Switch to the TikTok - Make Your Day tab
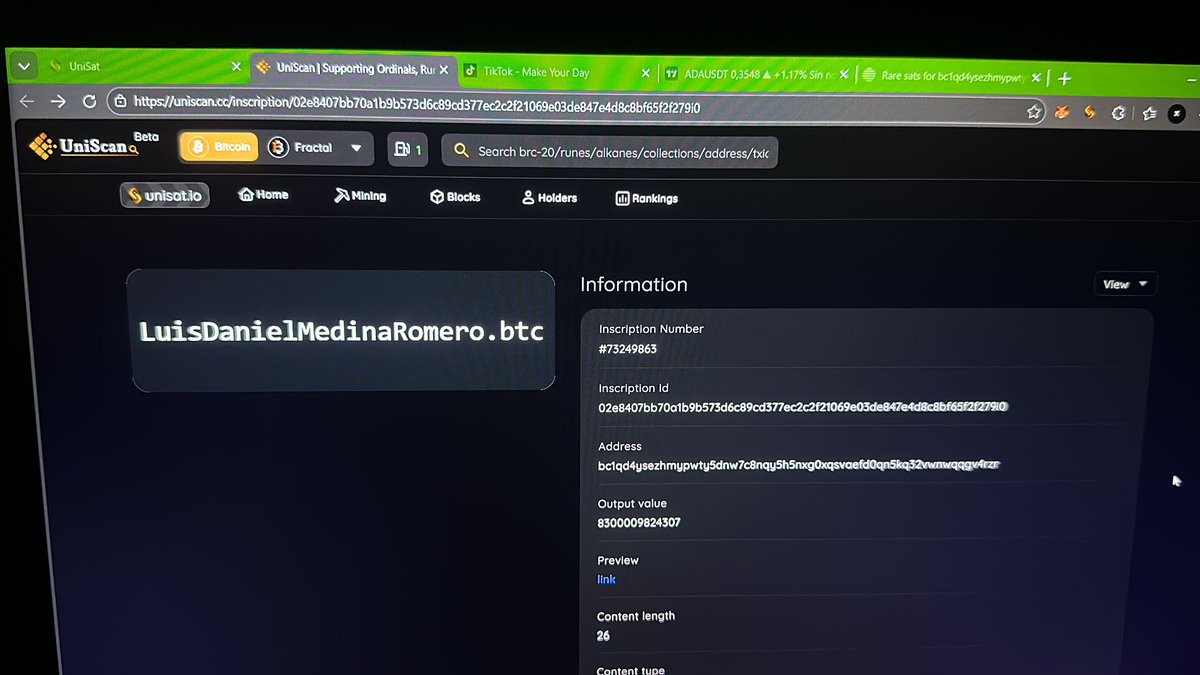This screenshot has width=1200, height=675. coord(556,72)
